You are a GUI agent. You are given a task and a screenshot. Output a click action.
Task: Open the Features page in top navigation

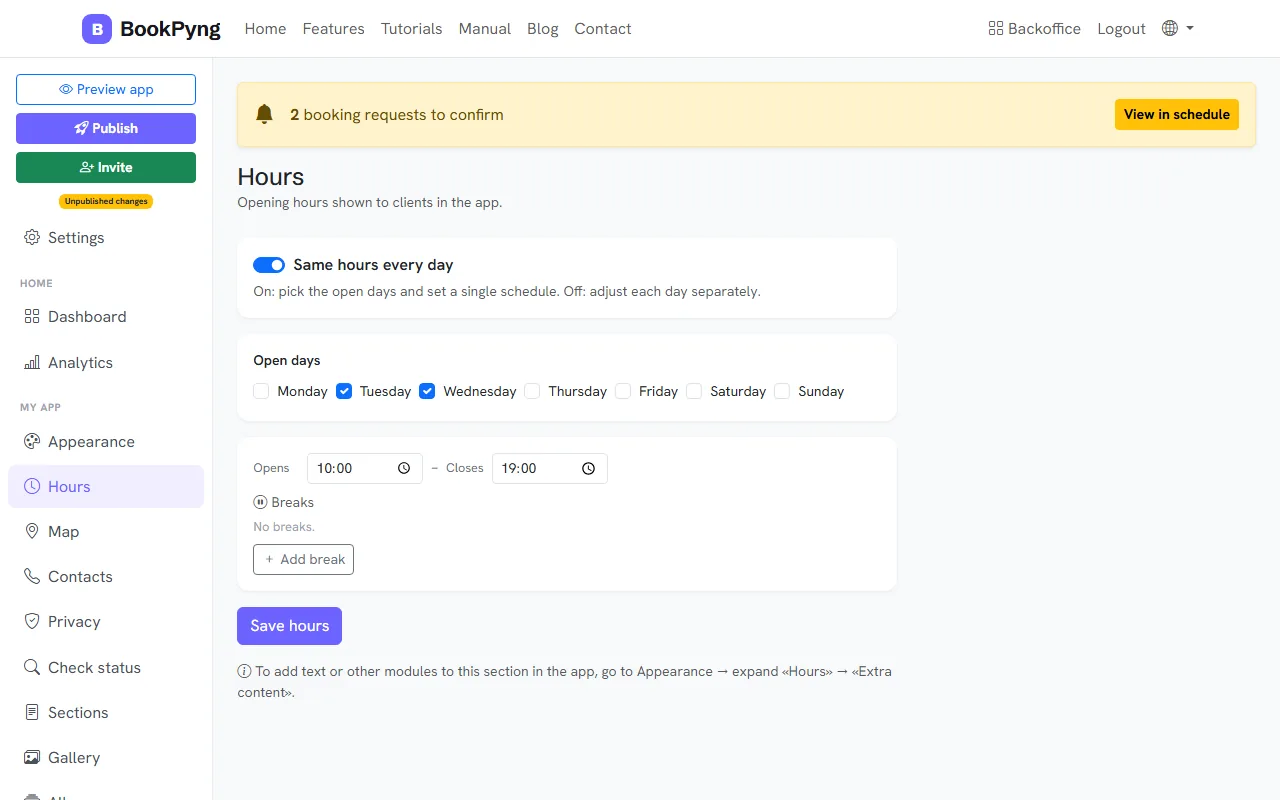[333, 29]
